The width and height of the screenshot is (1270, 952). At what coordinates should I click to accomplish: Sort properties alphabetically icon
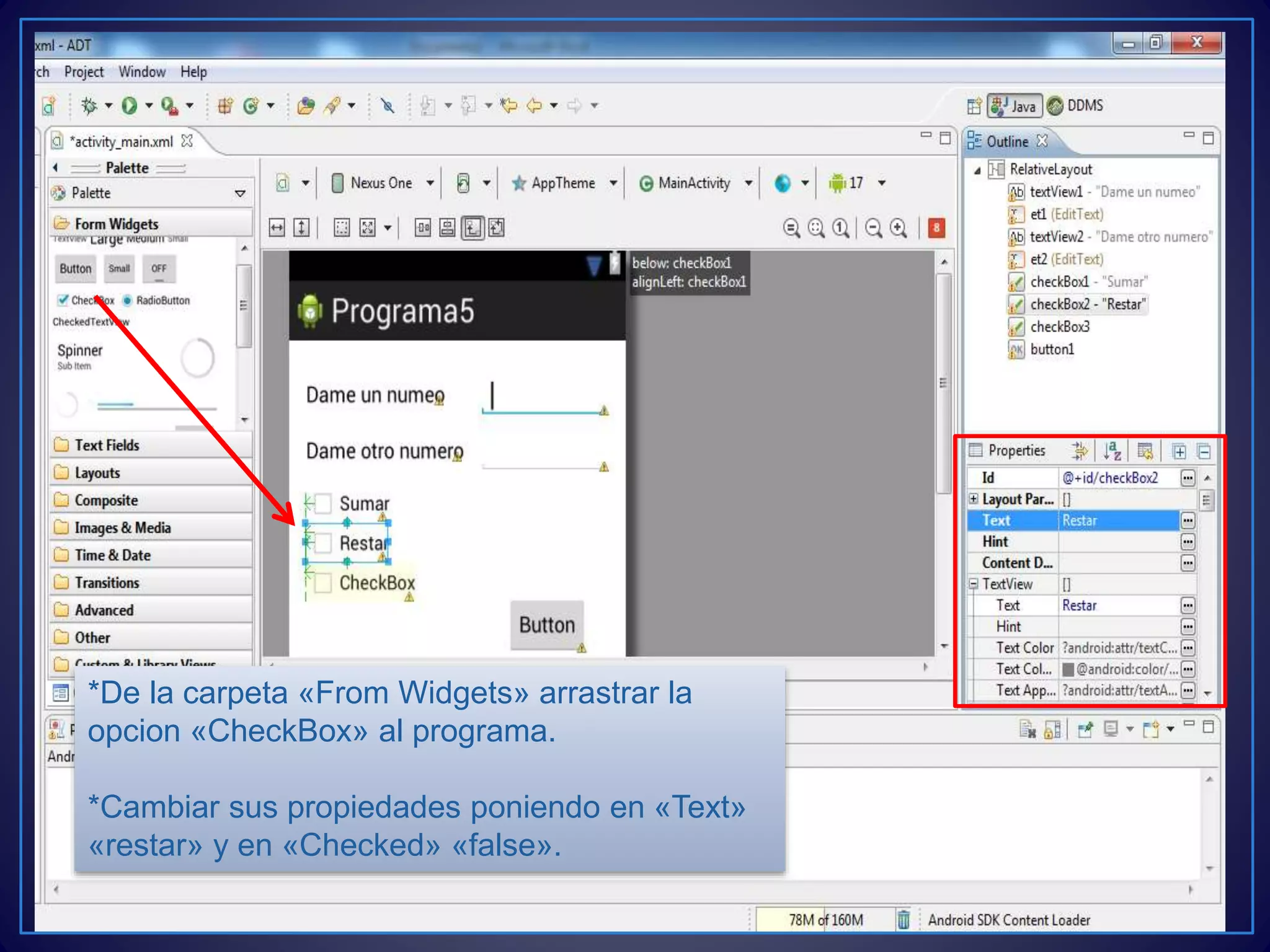coord(1112,451)
